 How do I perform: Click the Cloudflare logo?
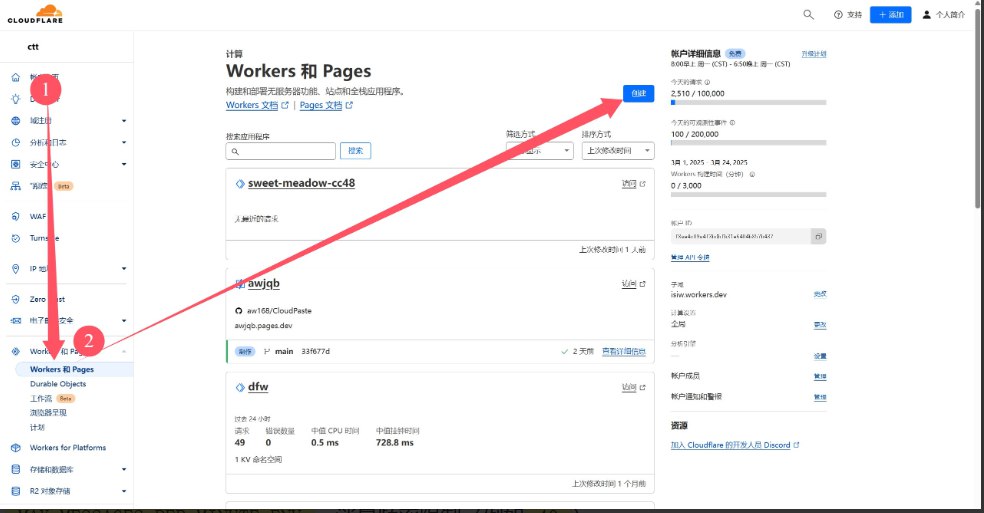click(x=35, y=14)
